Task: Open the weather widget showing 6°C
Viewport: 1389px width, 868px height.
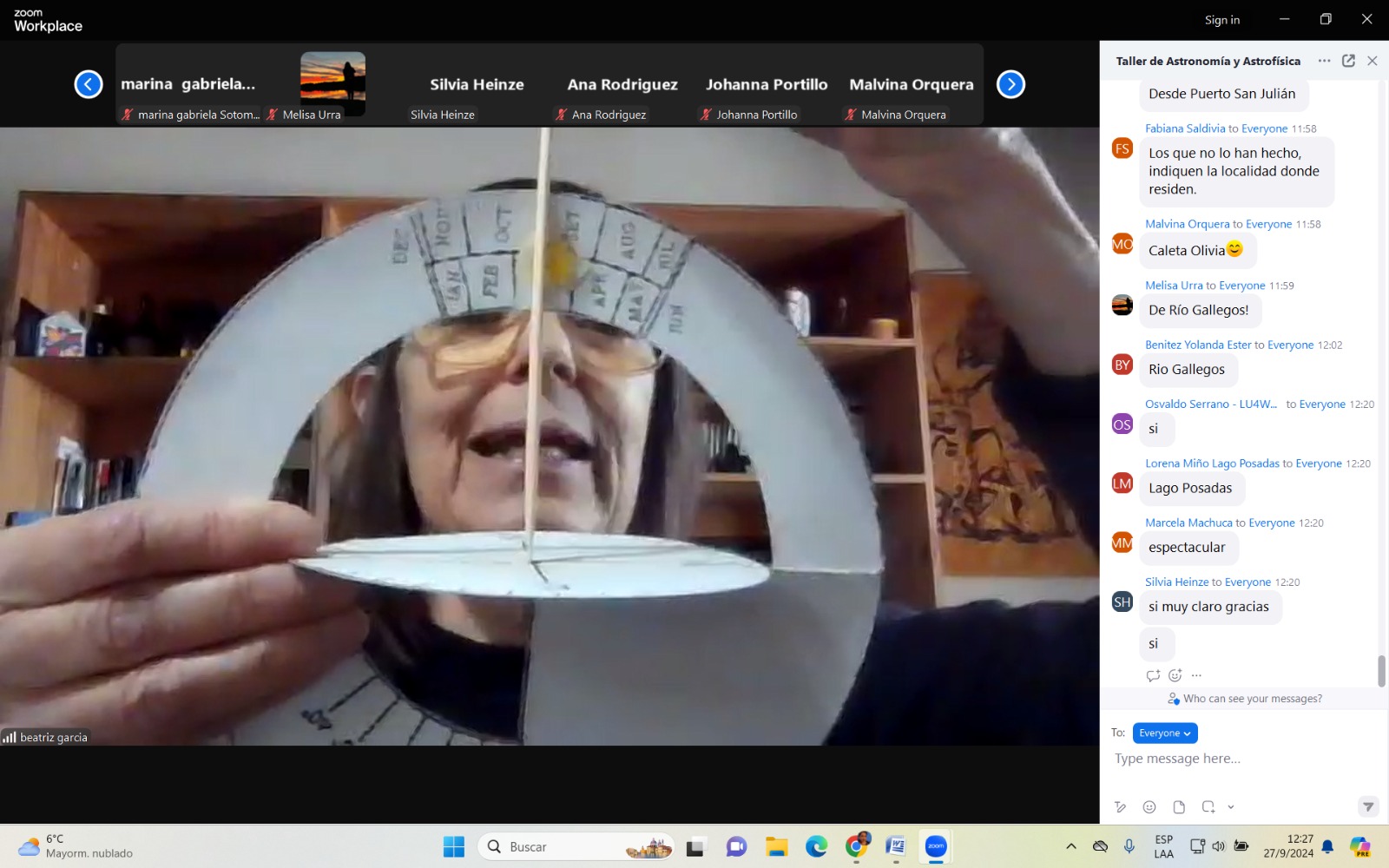Action: click(x=76, y=846)
